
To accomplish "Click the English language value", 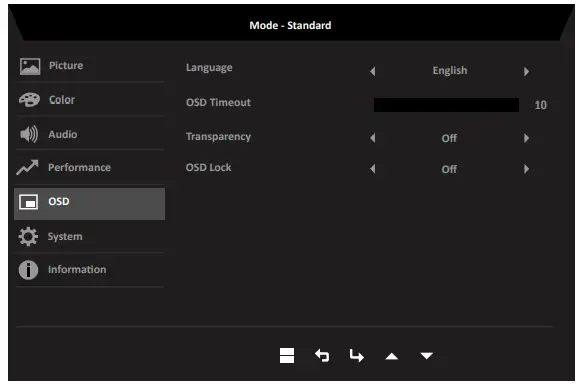I will coord(450,70).
